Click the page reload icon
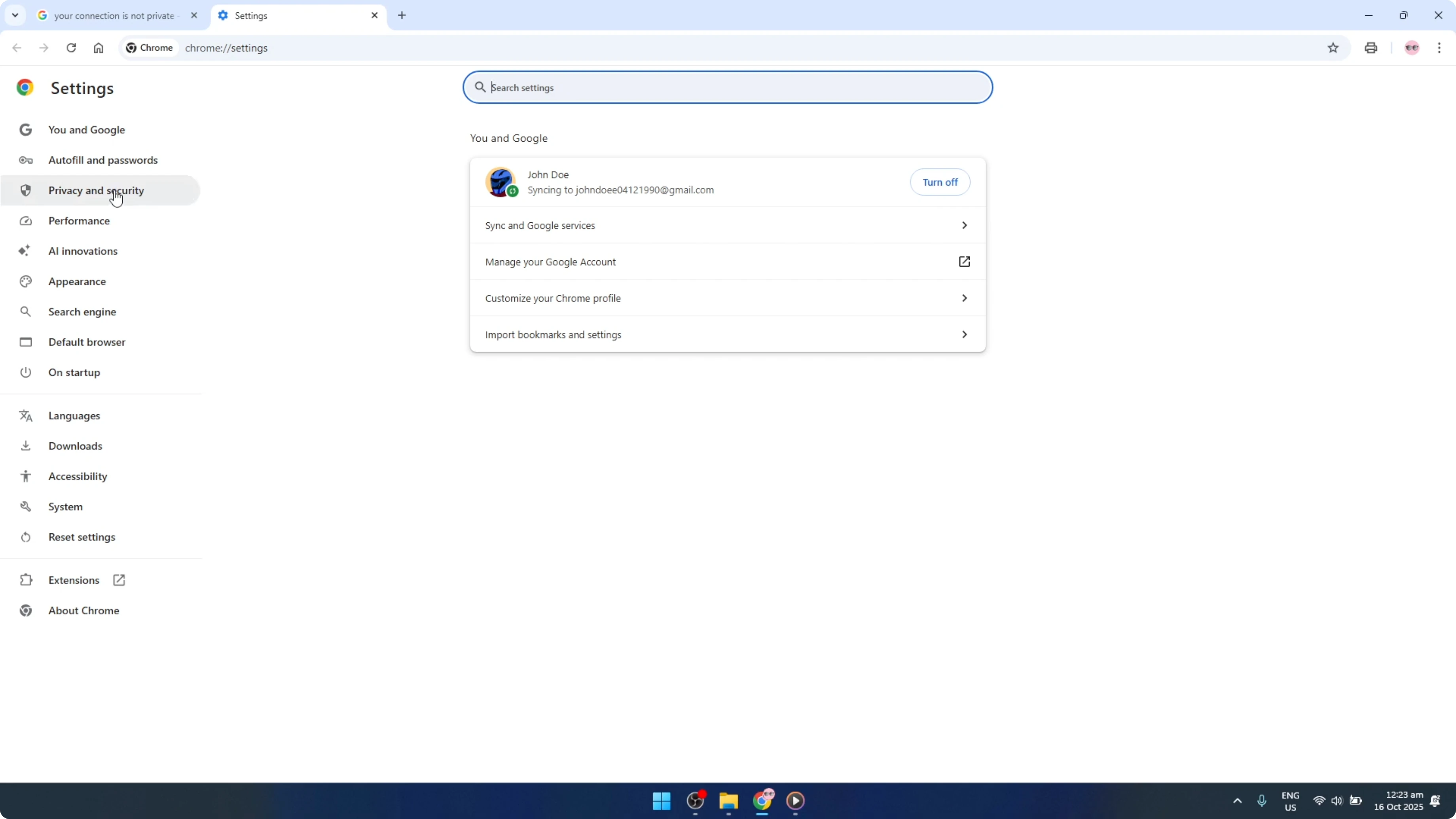 pos(71,48)
